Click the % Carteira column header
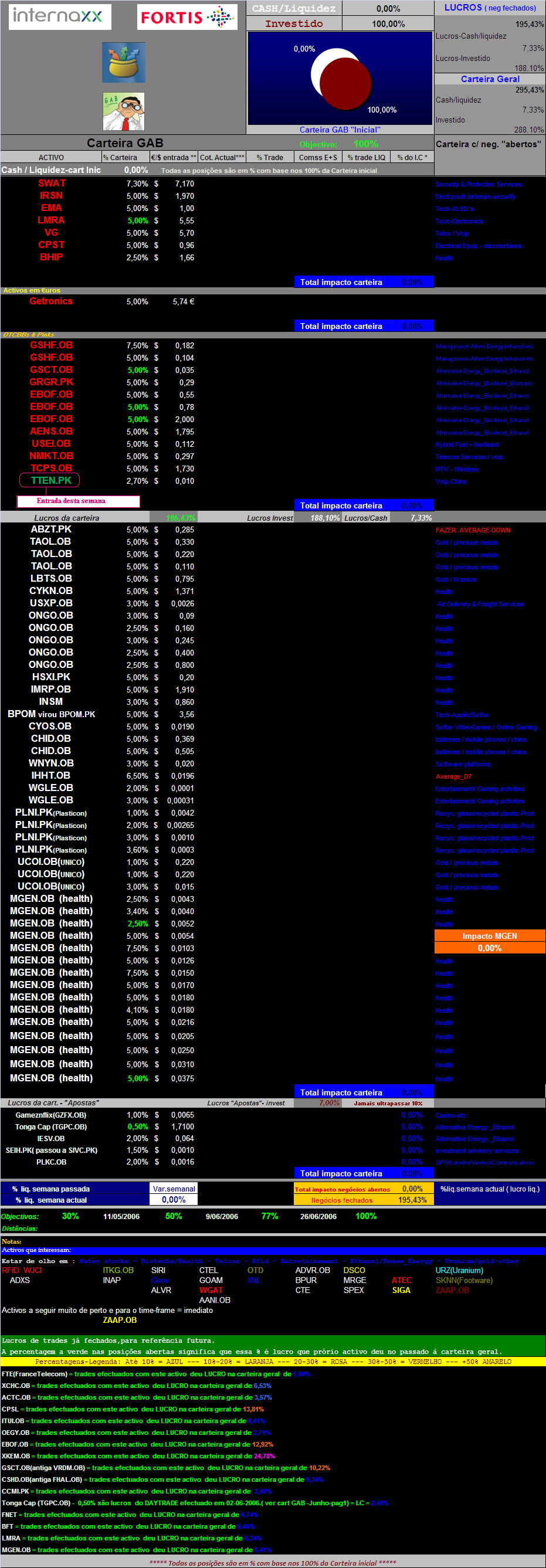 [x=126, y=158]
